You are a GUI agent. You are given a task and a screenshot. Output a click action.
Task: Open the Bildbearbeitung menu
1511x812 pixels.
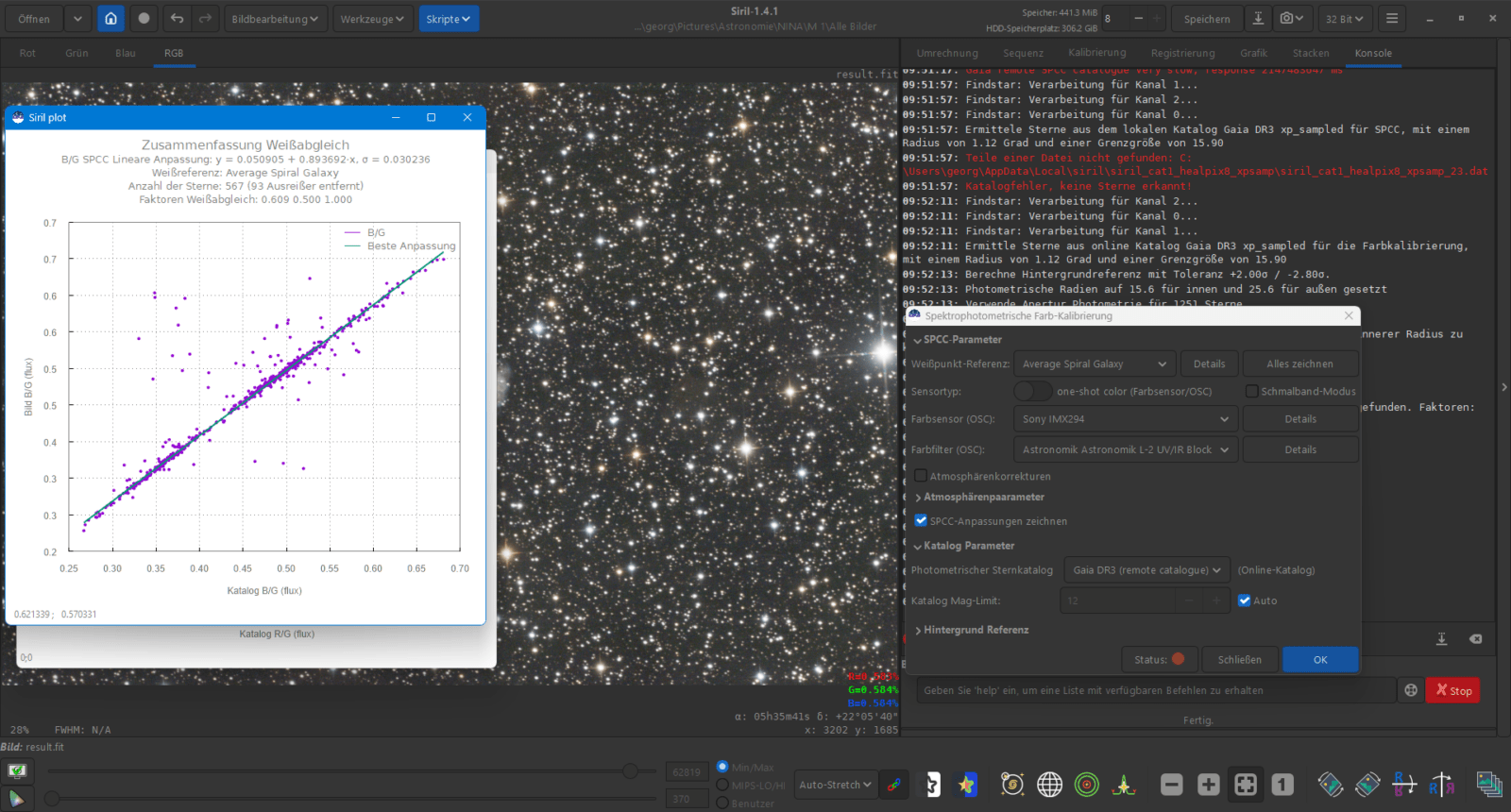(275, 19)
